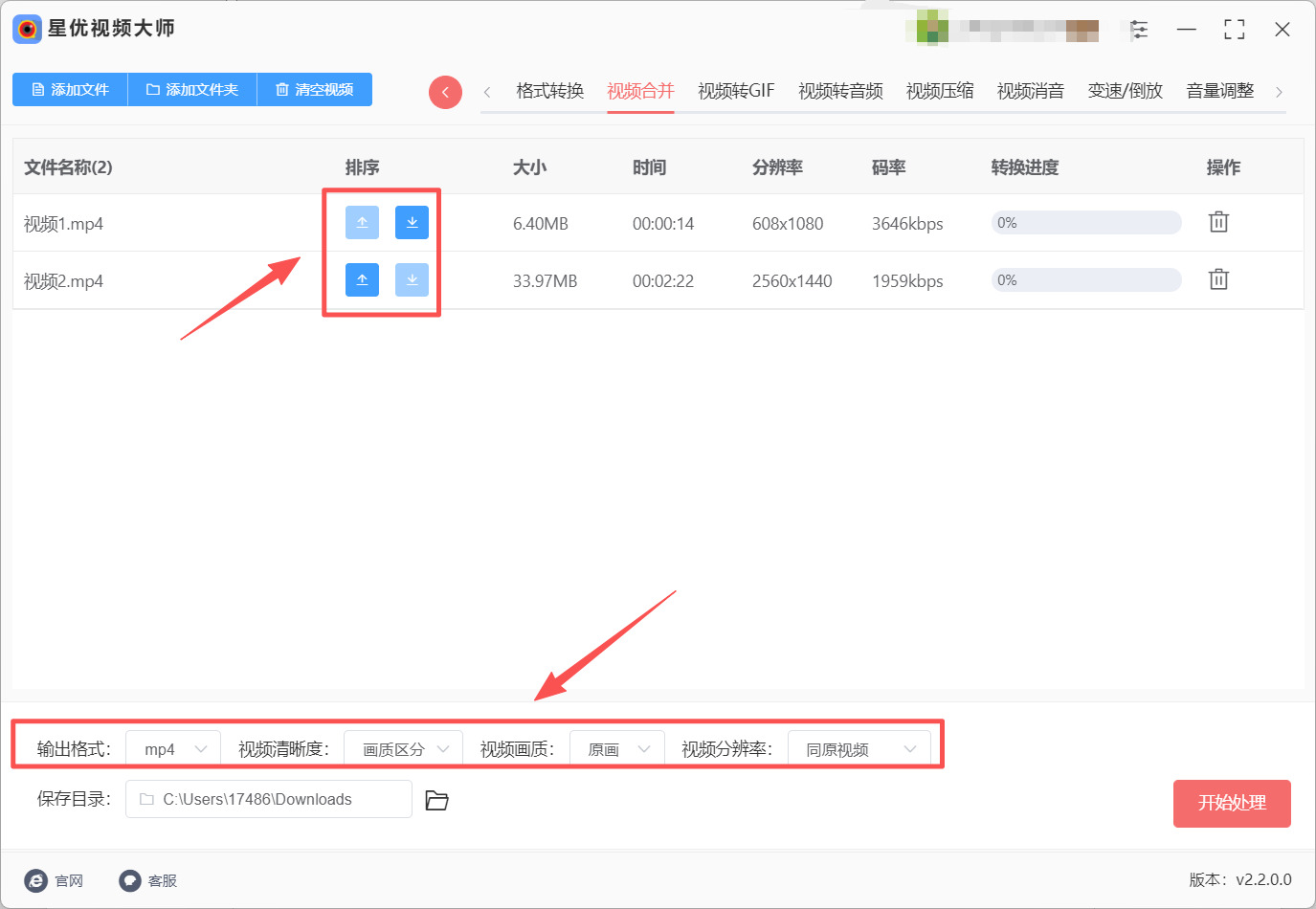Select the 视频2.mp4 file name
This screenshot has height=909, width=1316.
[63, 281]
